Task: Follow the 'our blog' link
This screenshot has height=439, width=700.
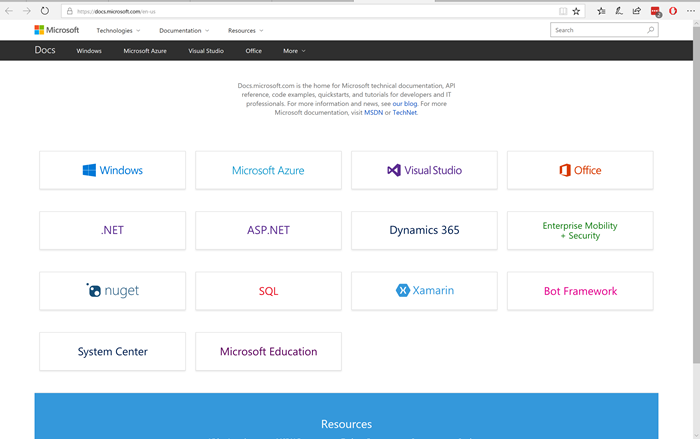Action: click(404, 104)
